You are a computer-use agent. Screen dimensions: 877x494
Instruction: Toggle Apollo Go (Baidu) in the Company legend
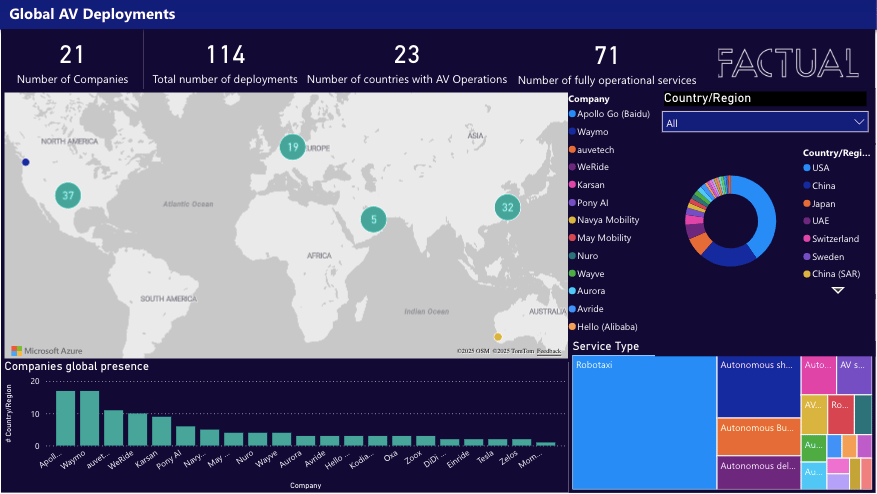click(x=613, y=114)
